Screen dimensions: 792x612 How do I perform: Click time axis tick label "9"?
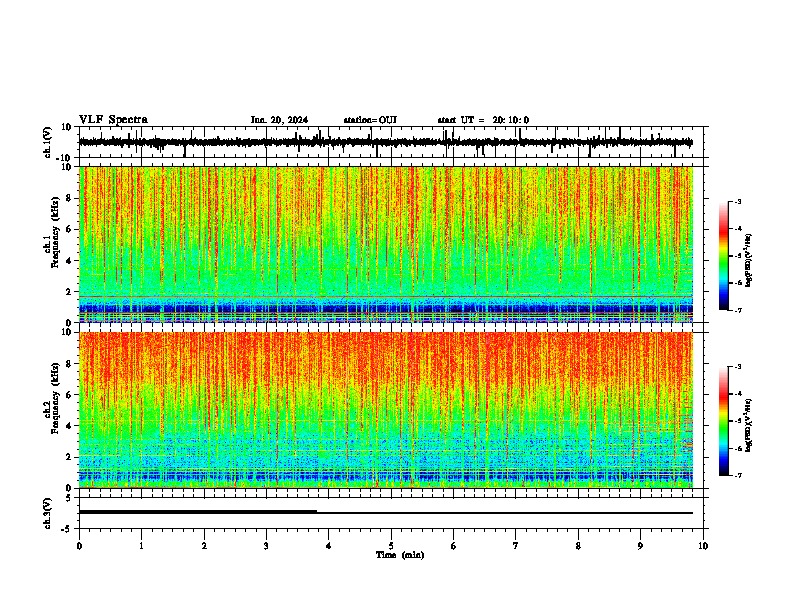(x=640, y=546)
